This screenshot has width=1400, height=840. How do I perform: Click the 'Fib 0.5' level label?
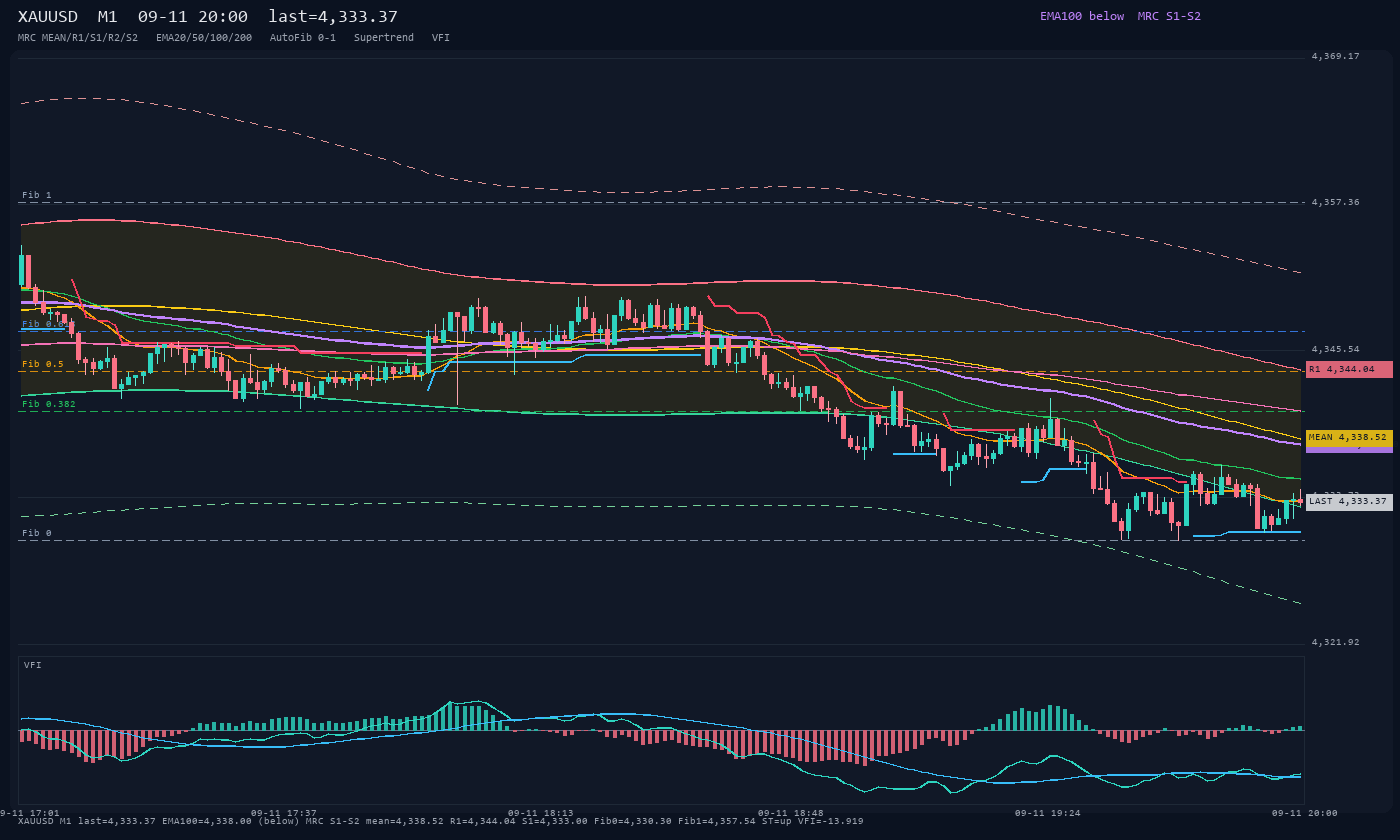pos(43,364)
